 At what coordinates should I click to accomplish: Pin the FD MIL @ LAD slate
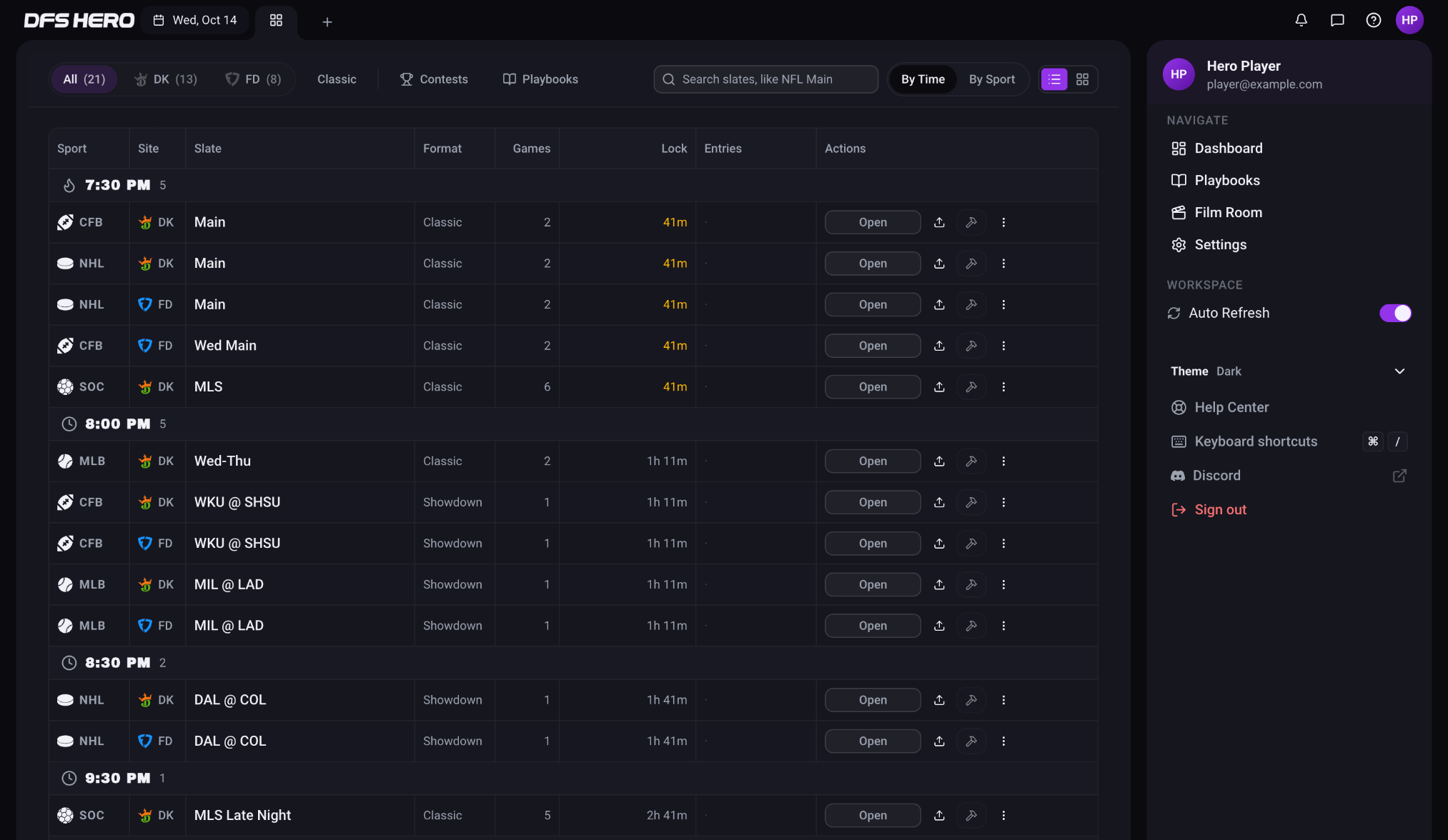pyautogui.click(x=971, y=626)
